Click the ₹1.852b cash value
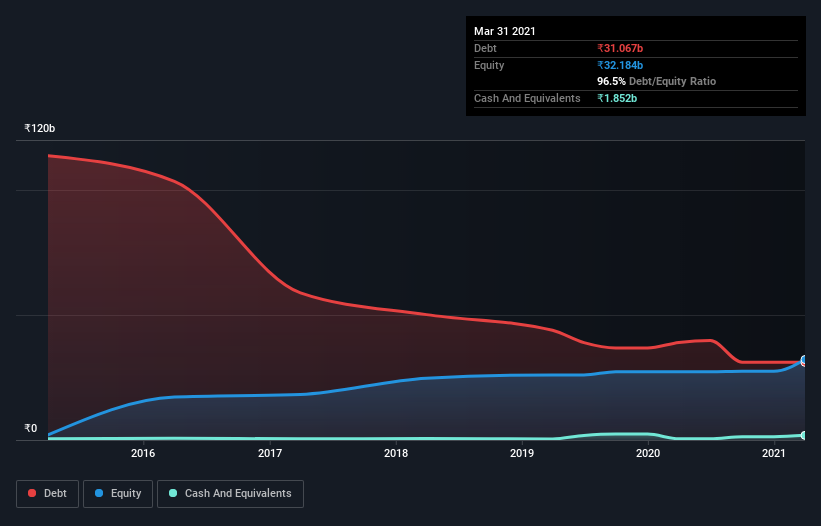This screenshot has width=821, height=526. coord(617,98)
